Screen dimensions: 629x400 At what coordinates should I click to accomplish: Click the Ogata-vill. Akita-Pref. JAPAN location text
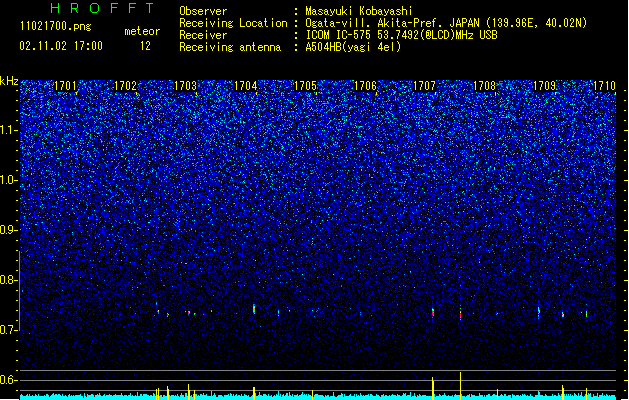(x=446, y=23)
